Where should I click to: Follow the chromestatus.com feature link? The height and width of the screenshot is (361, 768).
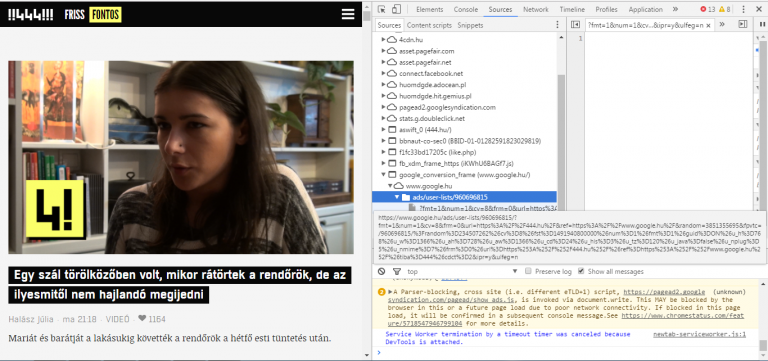click(x=682, y=320)
